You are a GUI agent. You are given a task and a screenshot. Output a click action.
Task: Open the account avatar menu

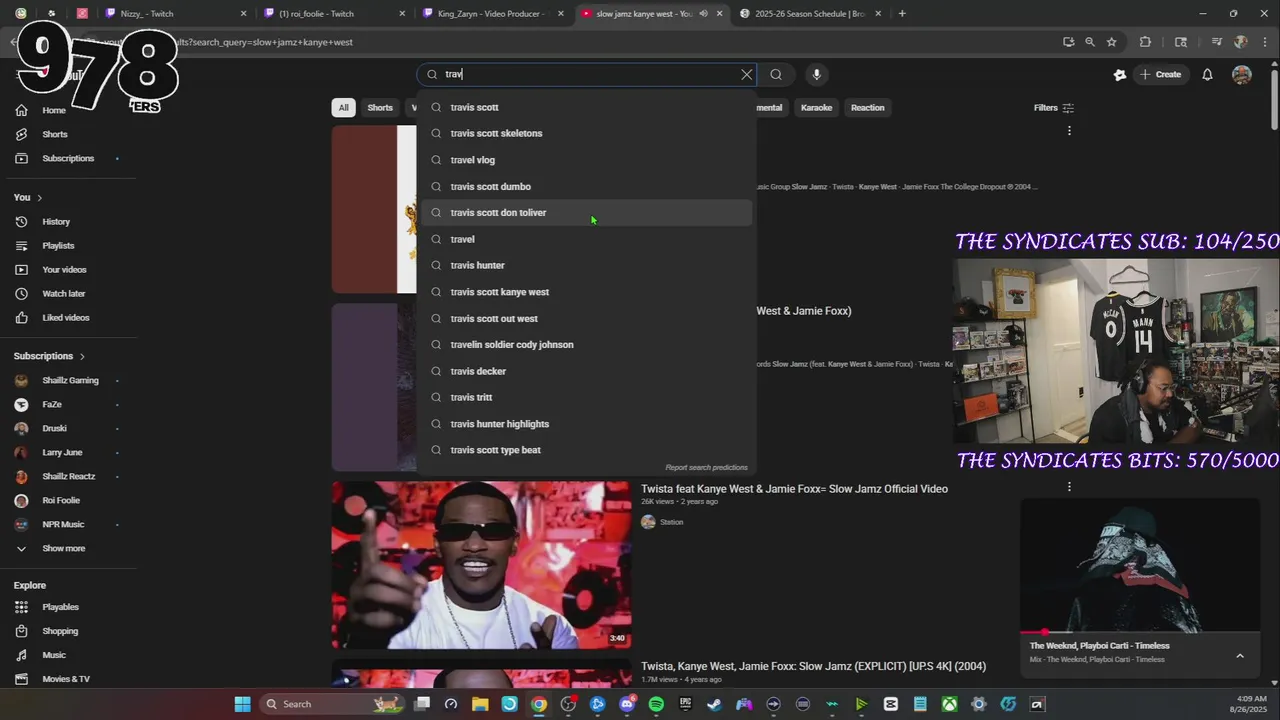[1242, 74]
